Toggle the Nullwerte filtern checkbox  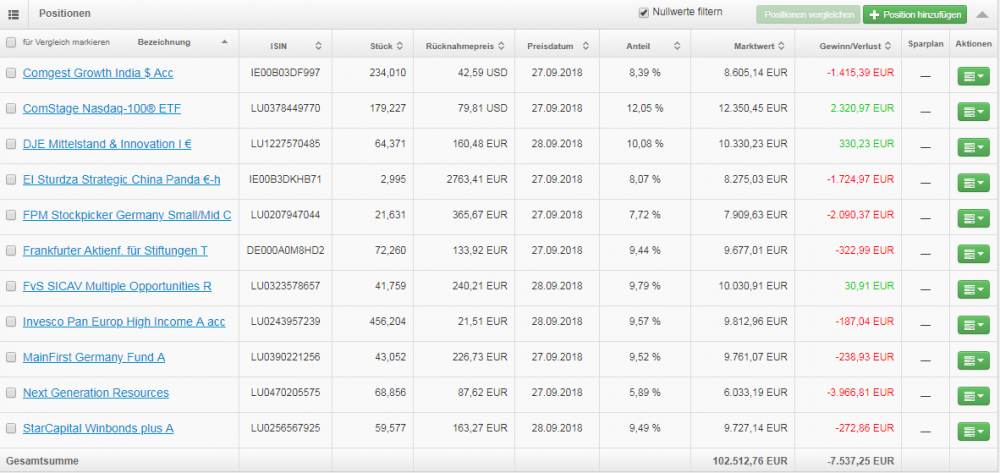tap(643, 13)
